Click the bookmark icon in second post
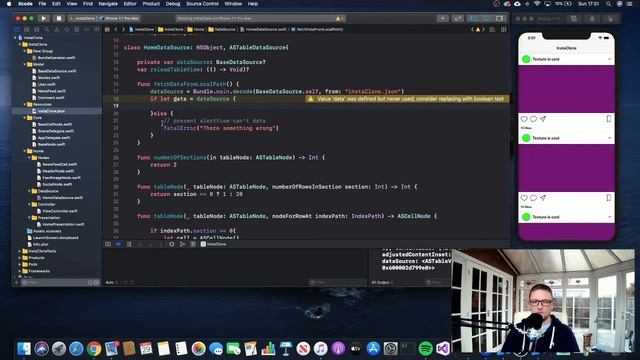The width and height of the screenshot is (640, 360). (609, 198)
